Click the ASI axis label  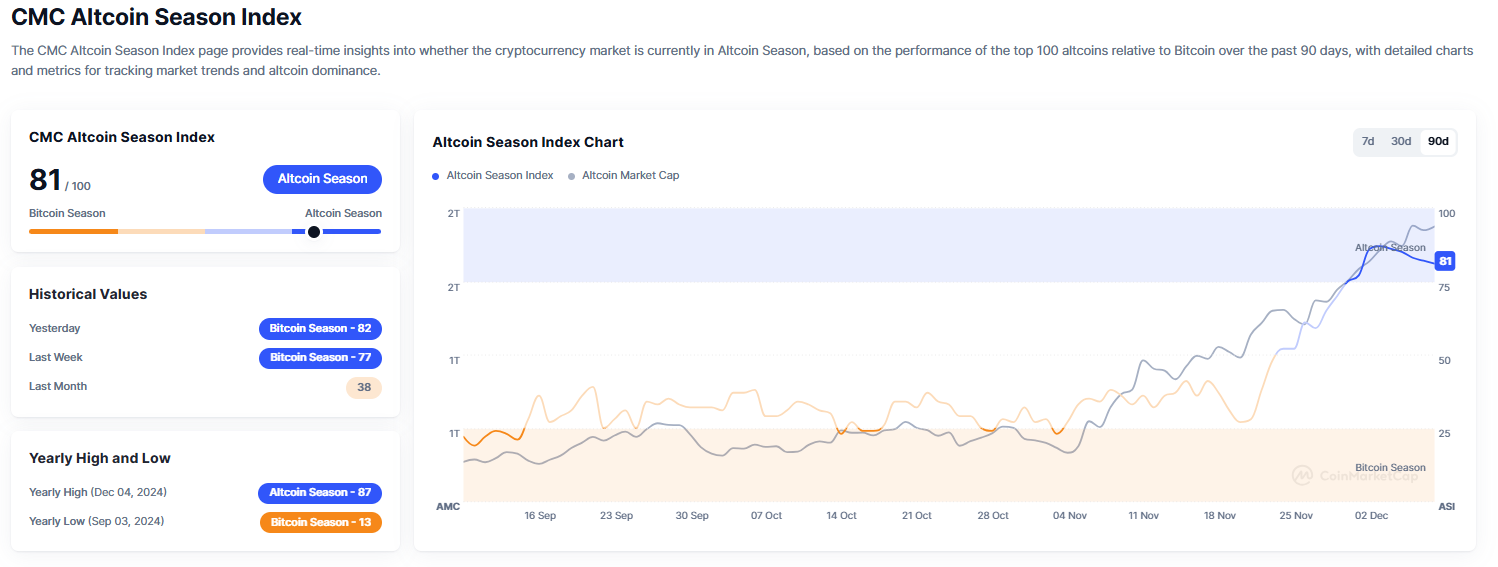tap(1446, 507)
